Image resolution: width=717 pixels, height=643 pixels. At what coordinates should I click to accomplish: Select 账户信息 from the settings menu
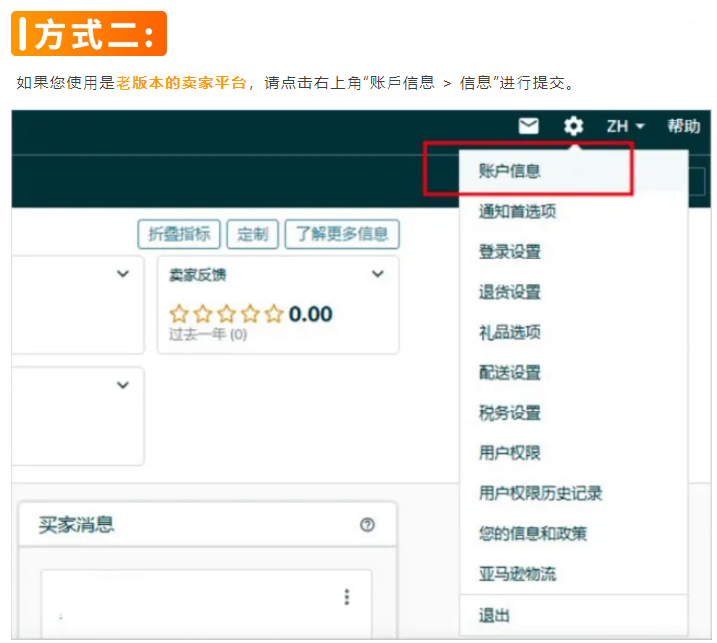point(509,171)
